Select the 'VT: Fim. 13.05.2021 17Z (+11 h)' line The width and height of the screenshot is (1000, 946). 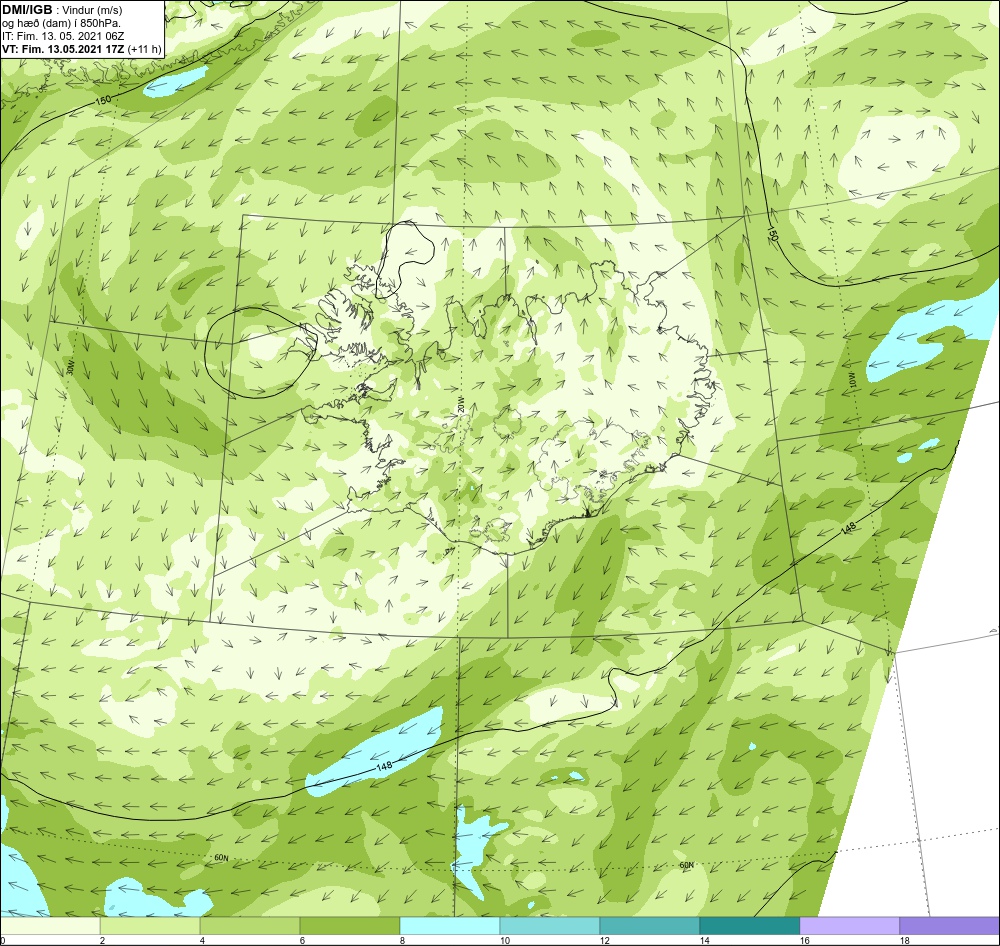(x=82, y=48)
